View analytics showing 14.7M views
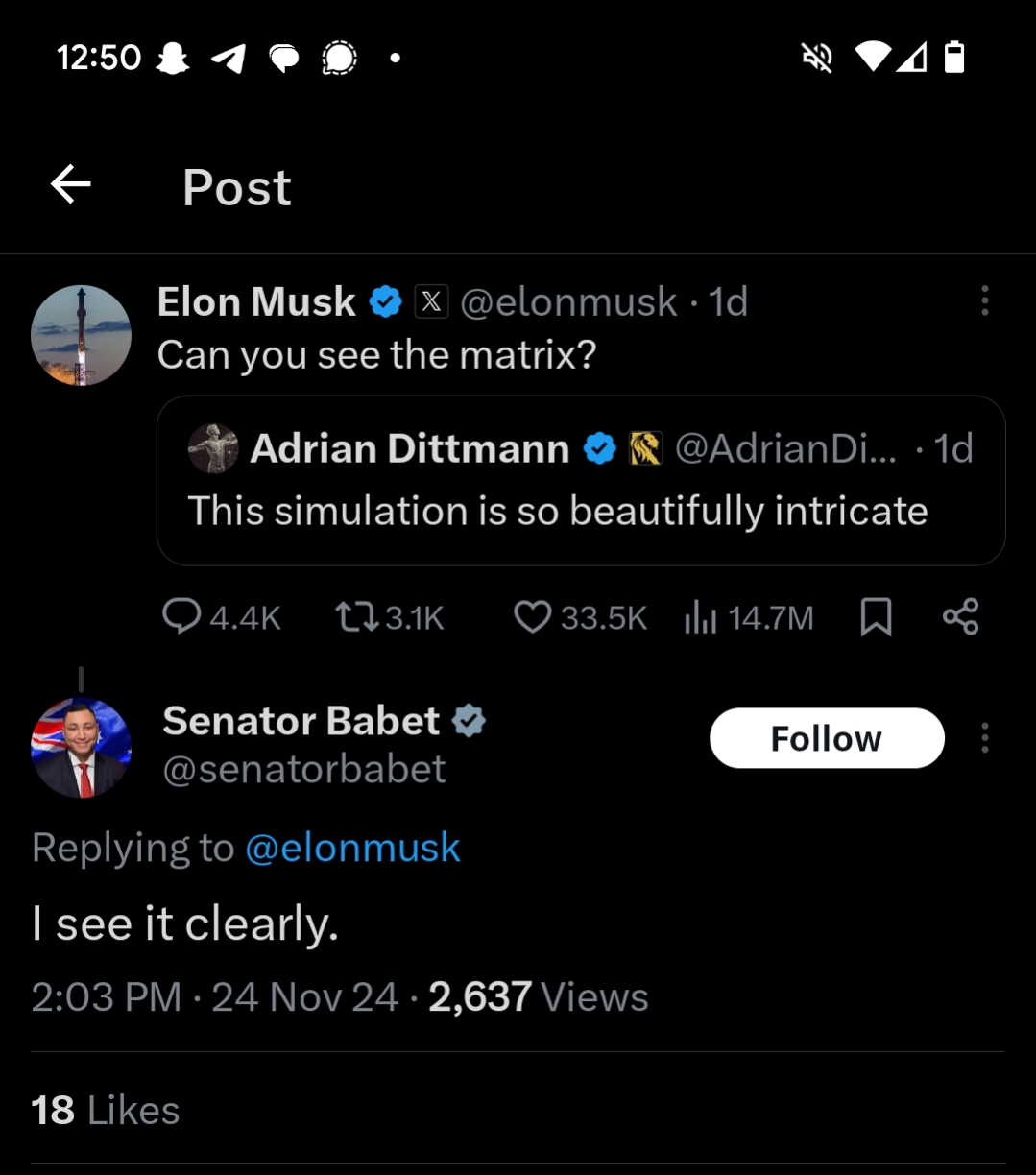The width and height of the screenshot is (1036, 1175). pyautogui.click(x=749, y=617)
